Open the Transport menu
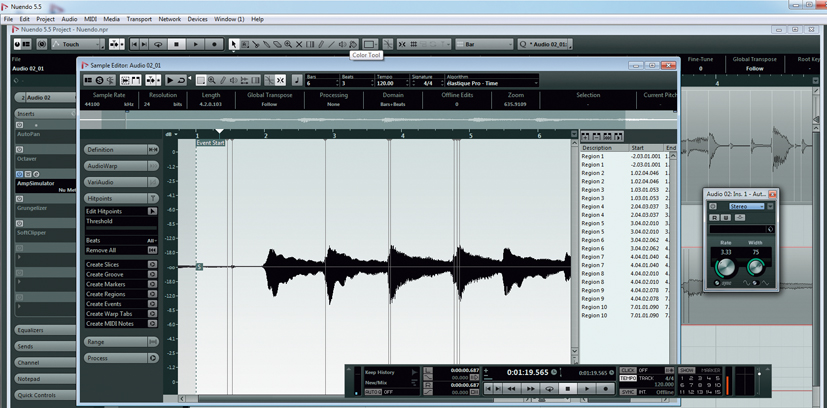This screenshot has width=827, height=408. [139, 19]
